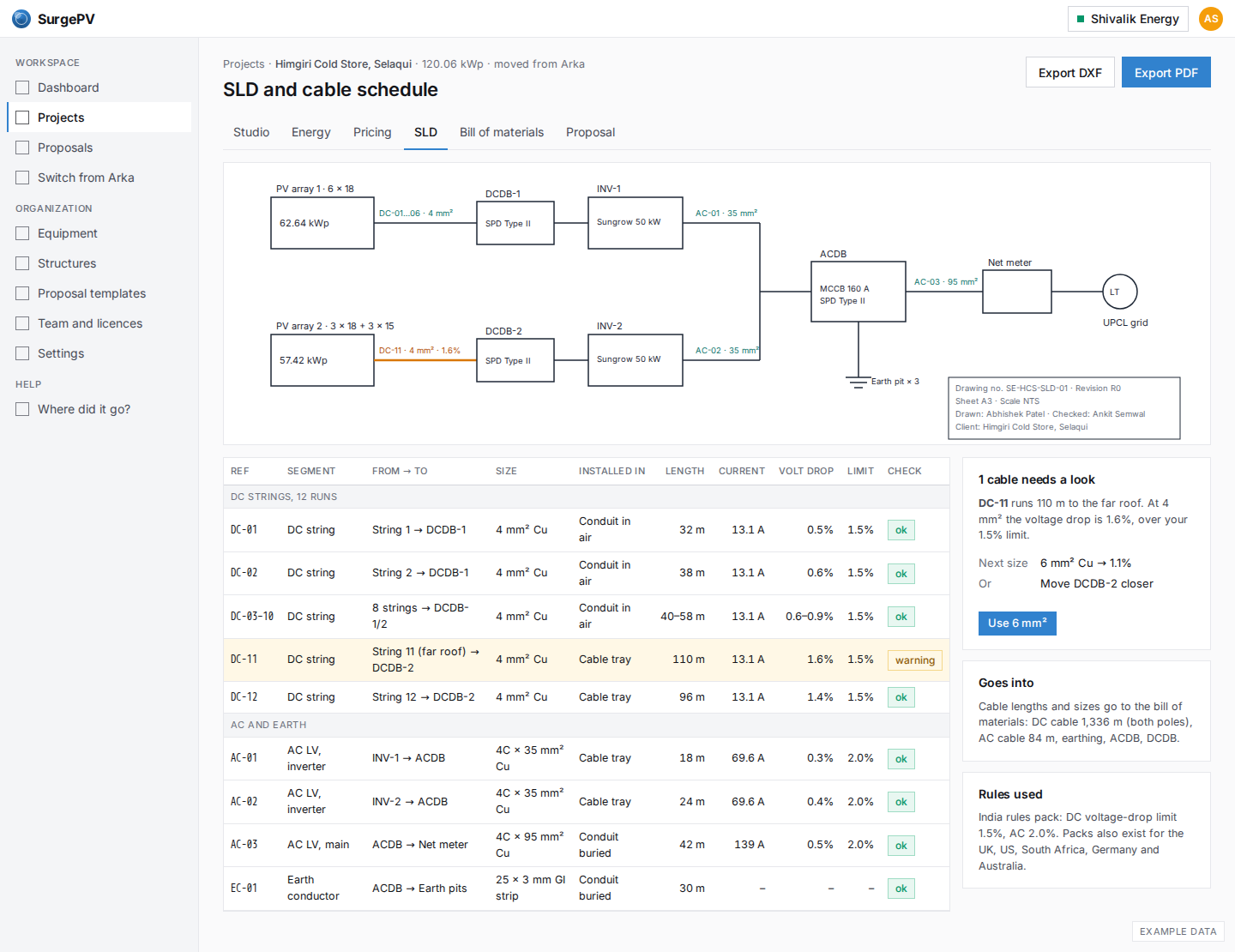This screenshot has height=952, width=1235.
Task: Click the Where did it go? icon
Action: coord(22,409)
